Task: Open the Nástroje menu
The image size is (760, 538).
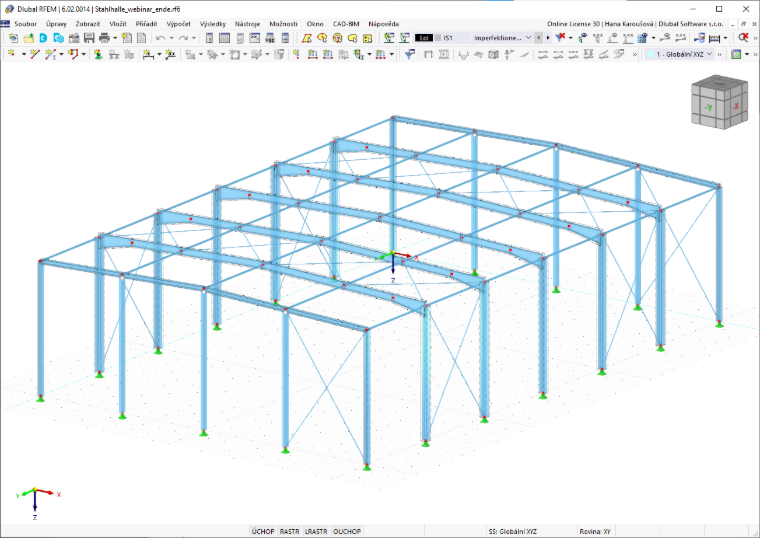Action: tap(247, 24)
